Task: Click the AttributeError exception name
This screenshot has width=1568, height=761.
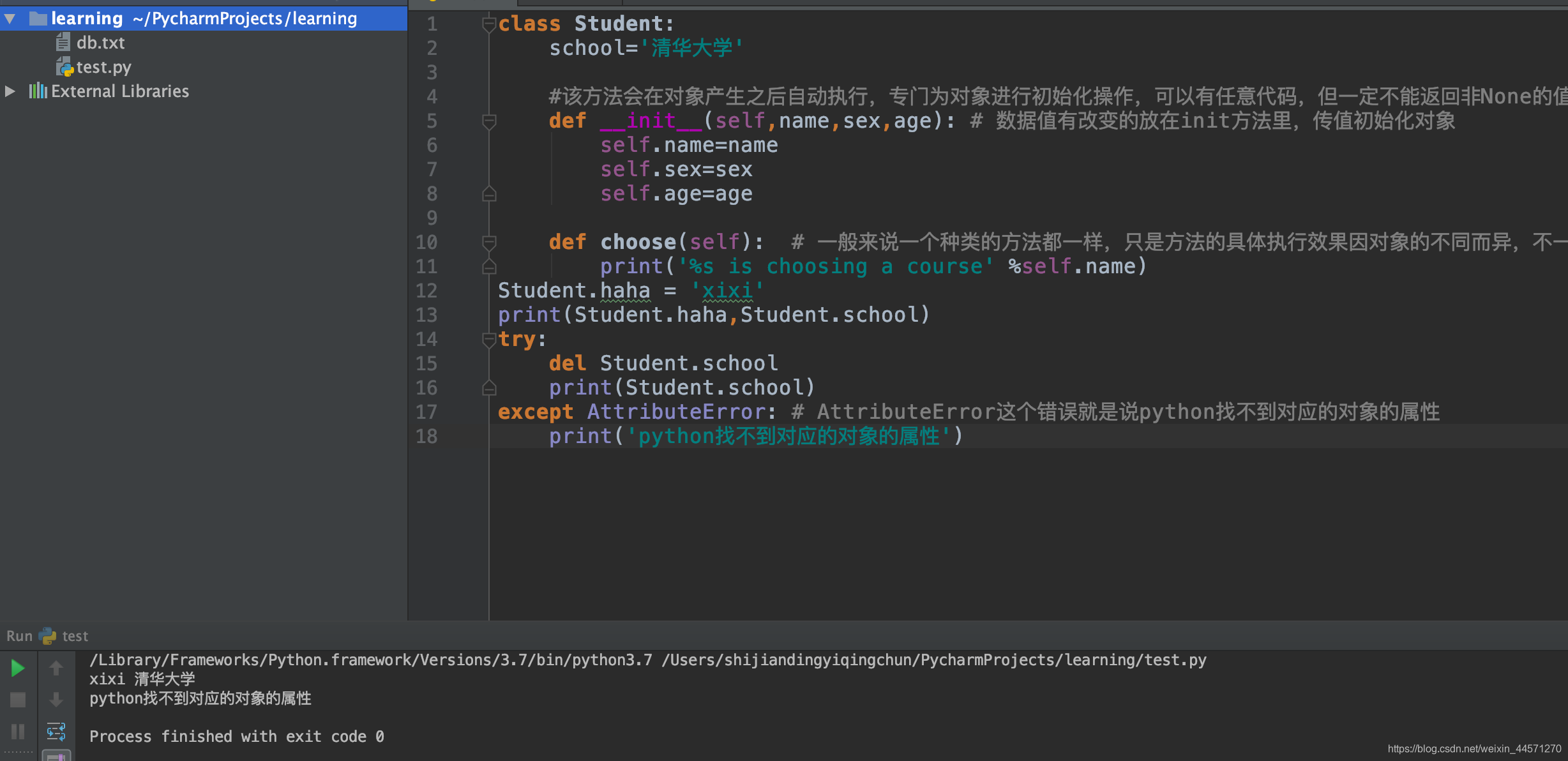Action: [676, 412]
